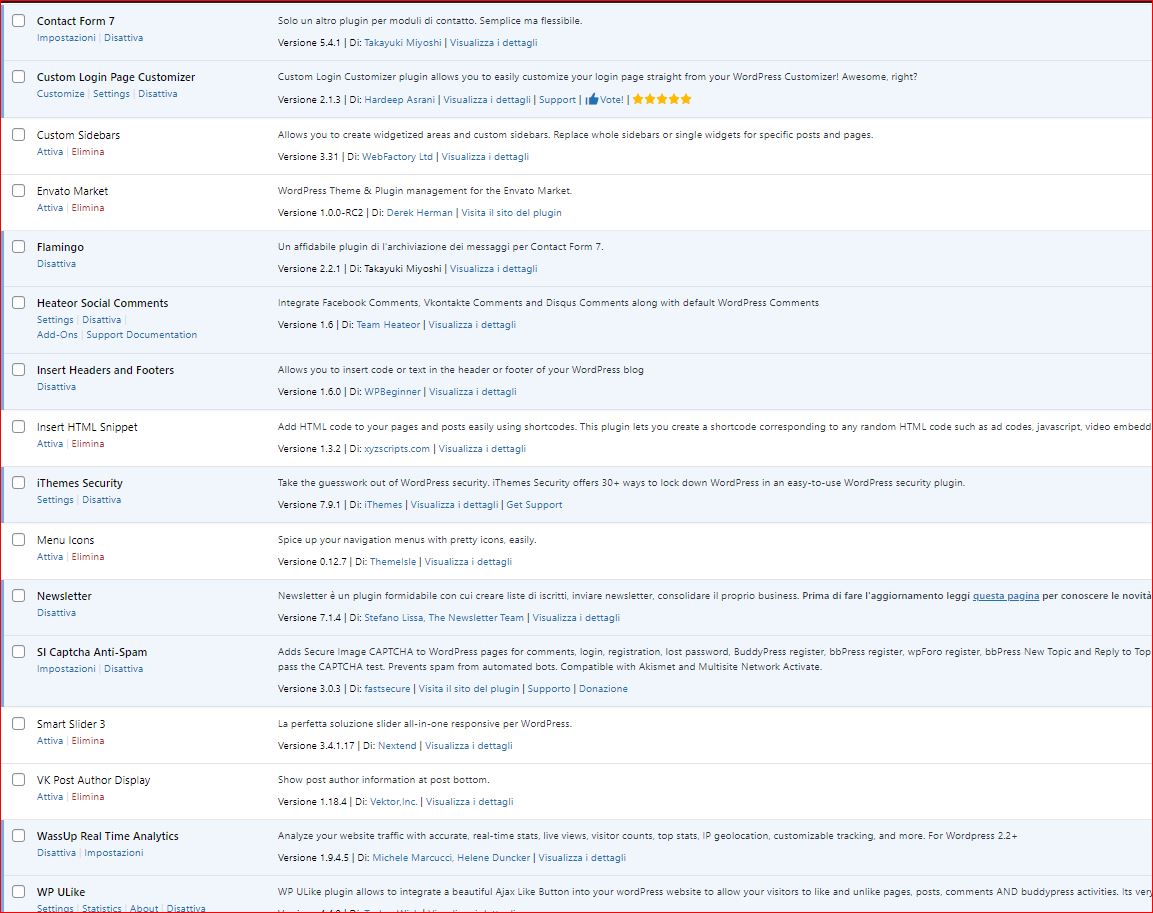Click the Derek Herman author link
The image size is (1153, 913).
(420, 212)
